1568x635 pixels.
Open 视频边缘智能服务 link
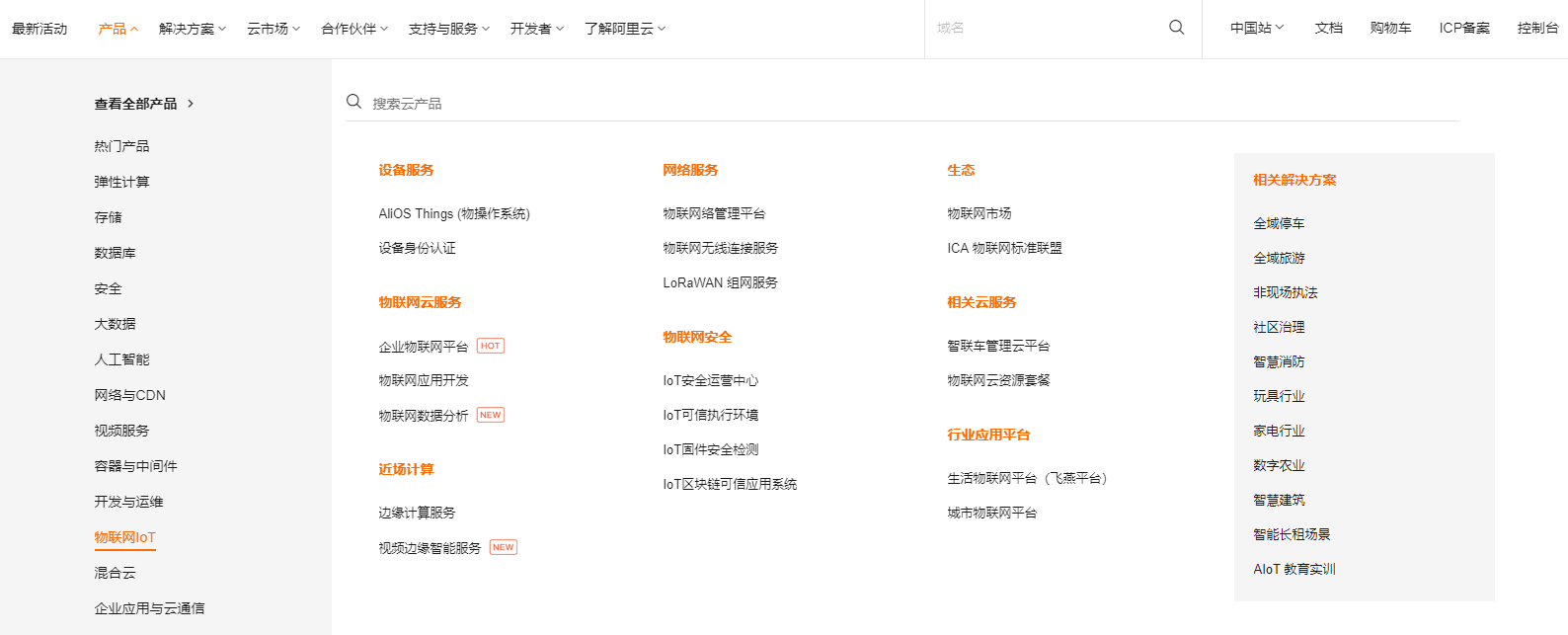click(431, 548)
